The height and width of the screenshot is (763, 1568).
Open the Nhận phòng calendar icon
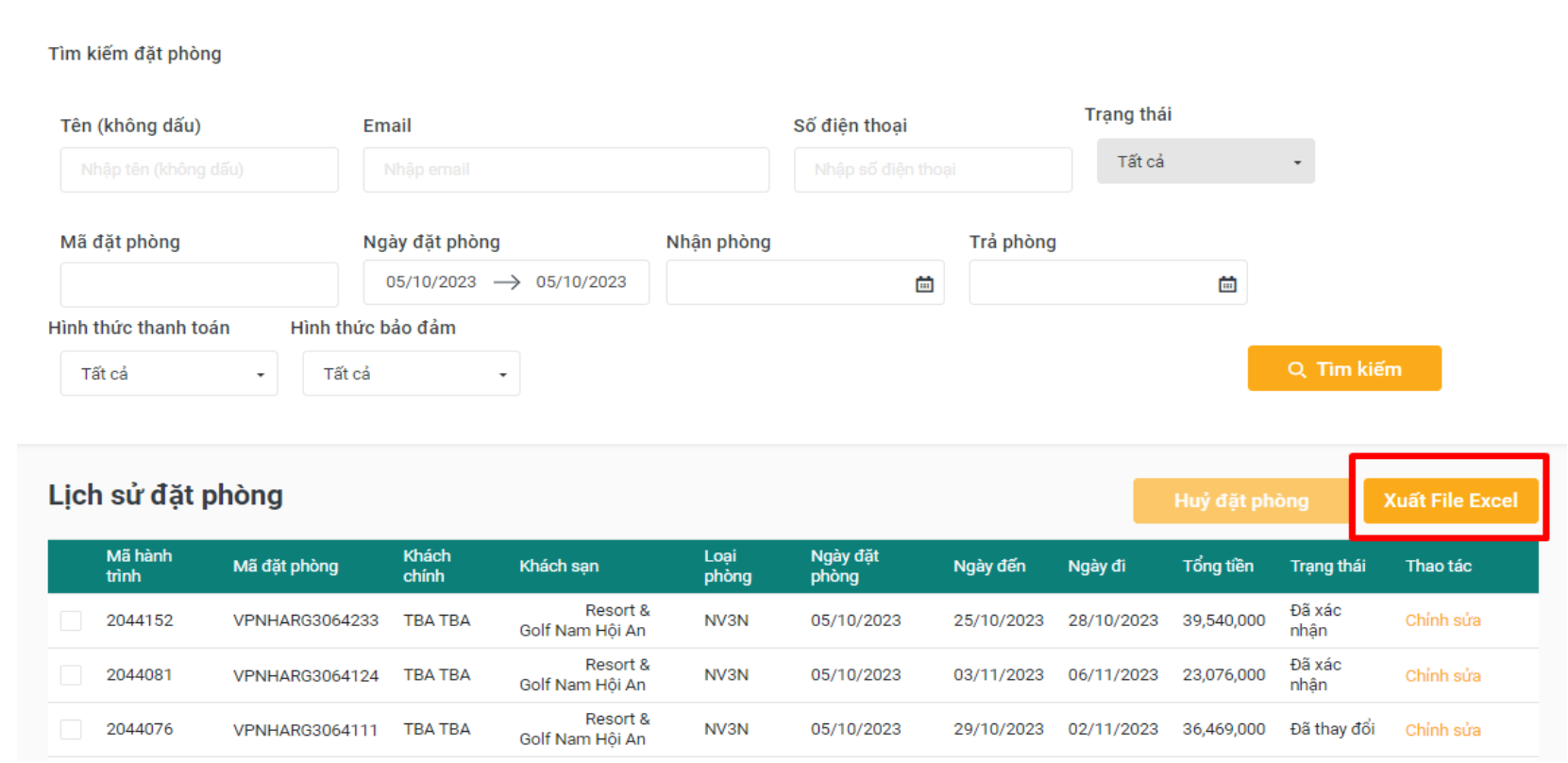[923, 284]
